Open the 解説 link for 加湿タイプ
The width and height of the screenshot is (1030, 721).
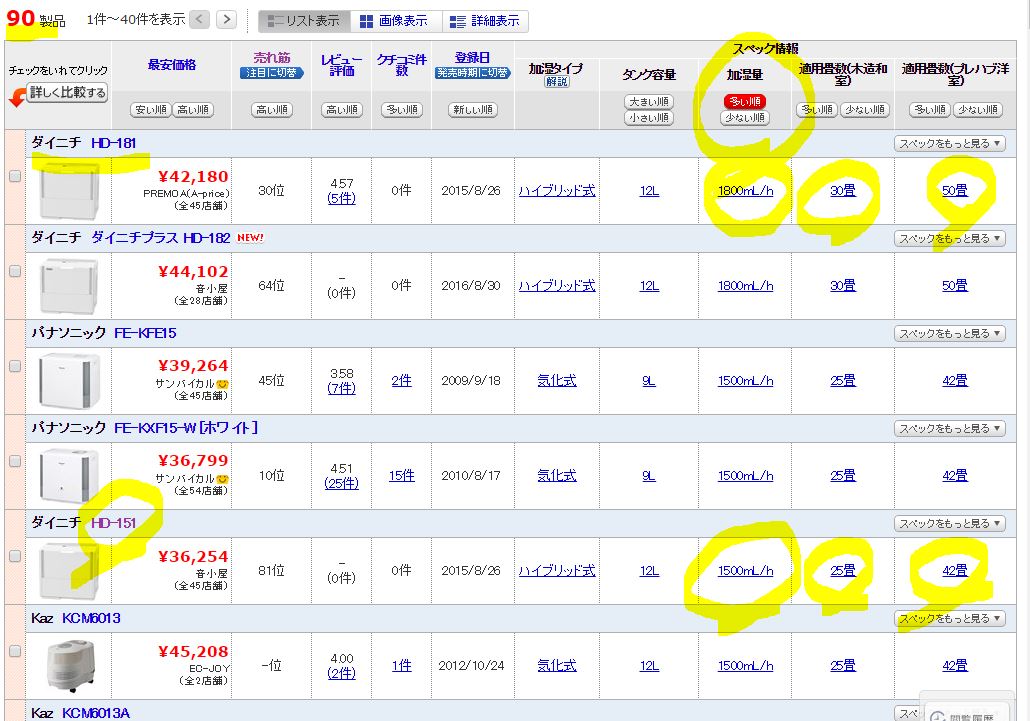click(x=556, y=81)
